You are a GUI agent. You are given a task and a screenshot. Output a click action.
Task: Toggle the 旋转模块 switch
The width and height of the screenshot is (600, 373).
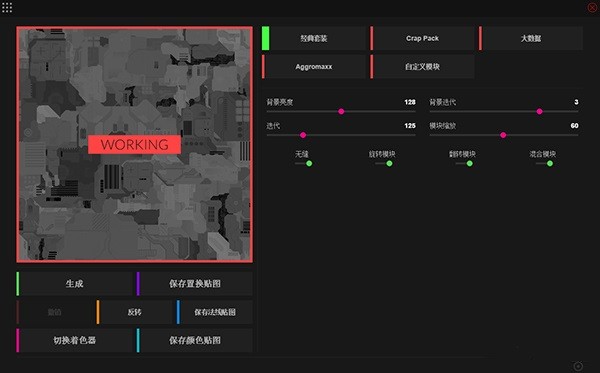click(384, 163)
